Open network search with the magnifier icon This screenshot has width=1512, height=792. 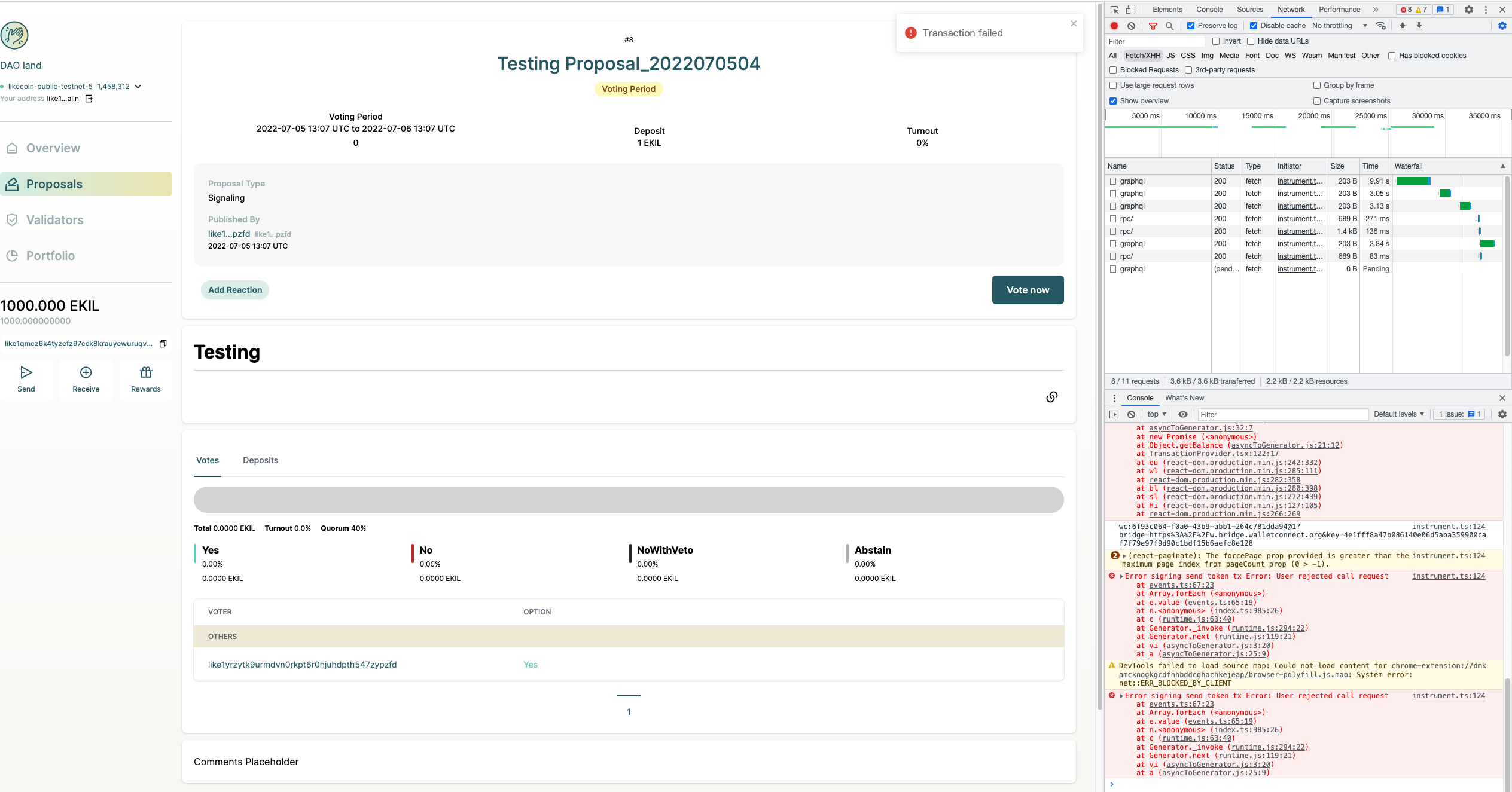pos(1170,26)
